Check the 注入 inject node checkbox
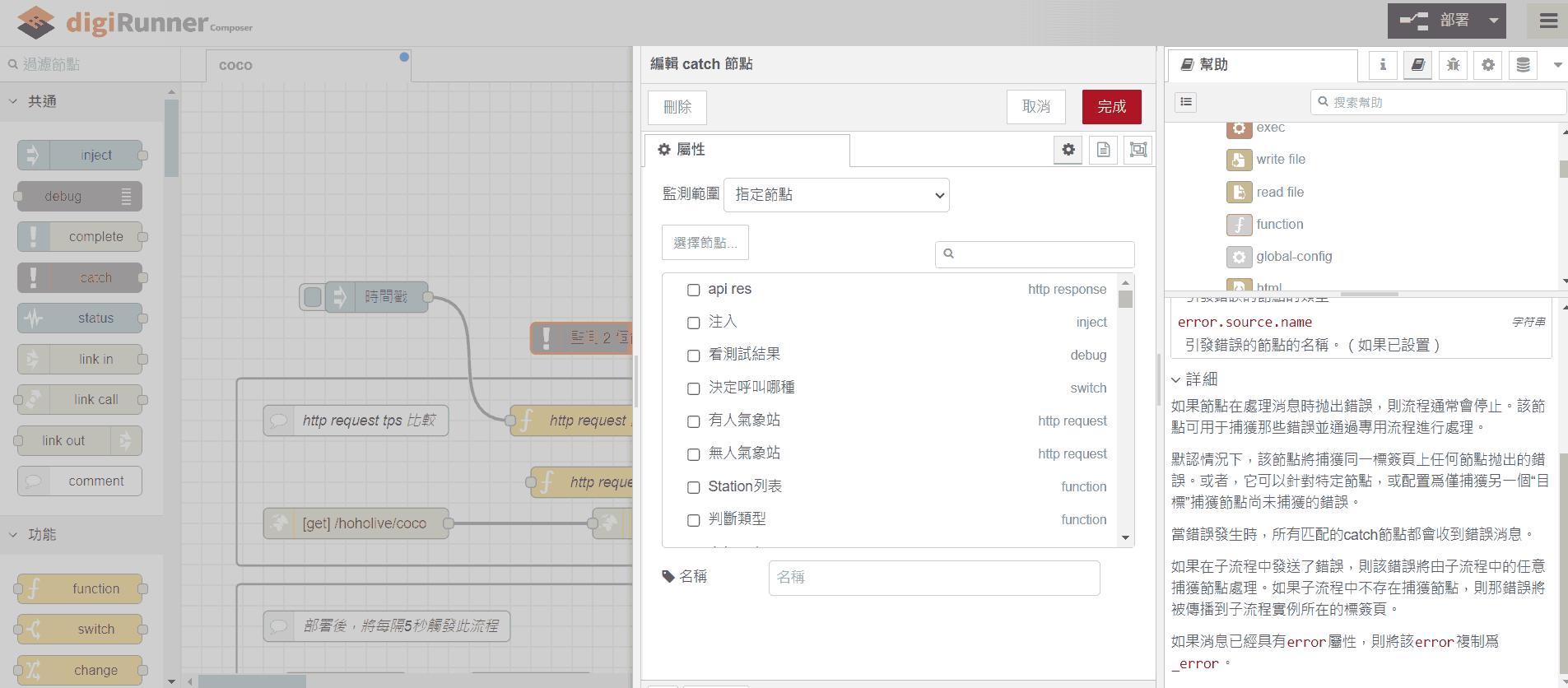This screenshot has width=1568, height=688. click(694, 323)
